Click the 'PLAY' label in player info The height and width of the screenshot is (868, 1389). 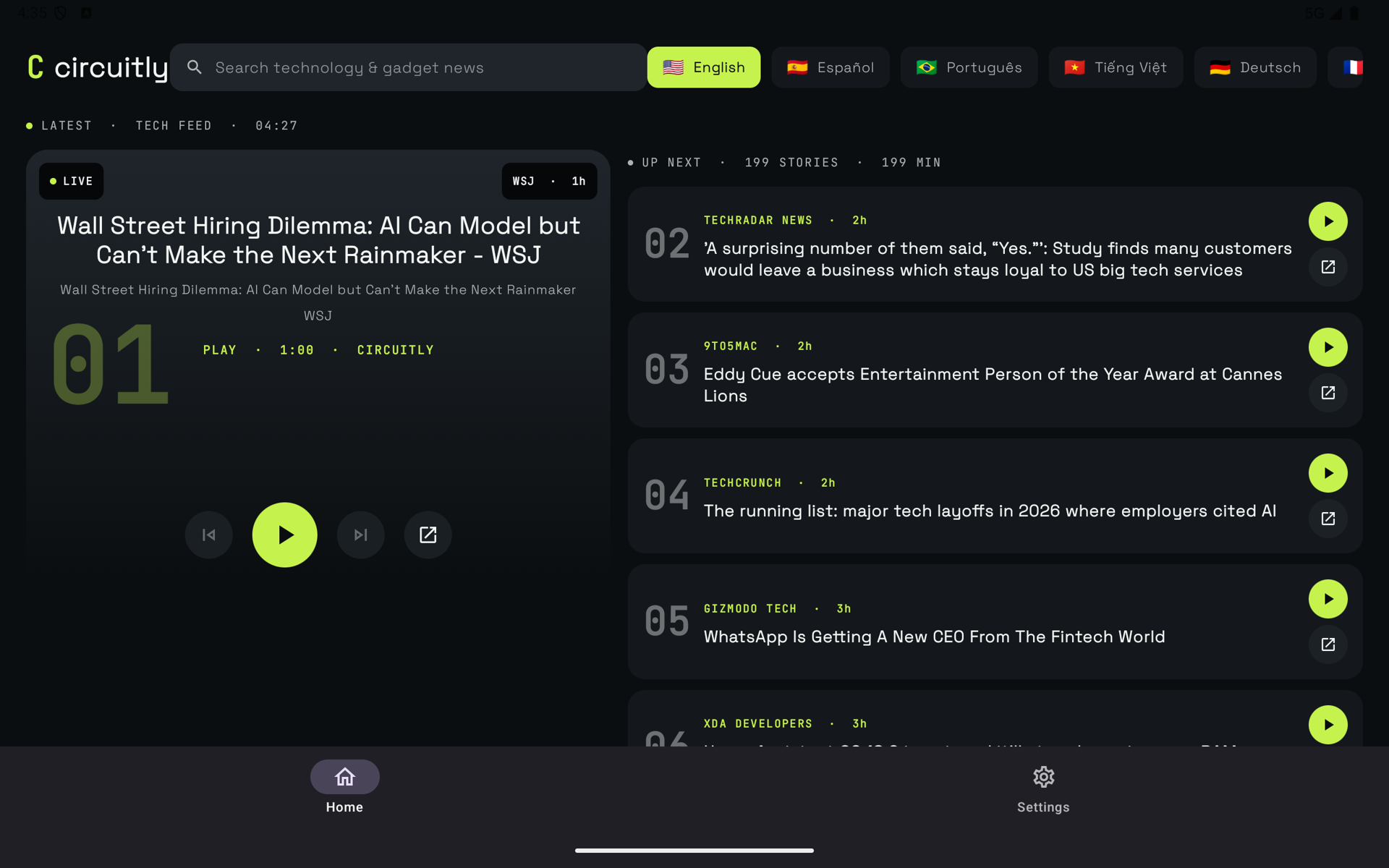pyautogui.click(x=219, y=350)
